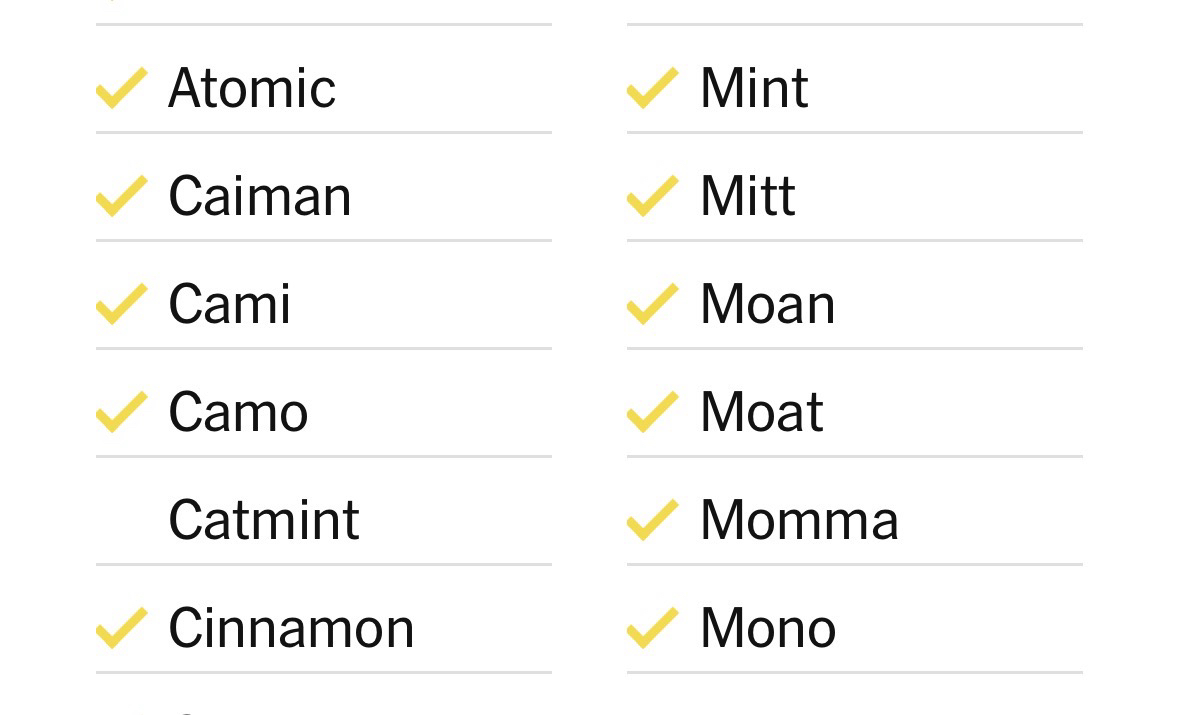The image size is (1179, 715).
Task: Click the word Atomic in the list
Action: click(252, 88)
